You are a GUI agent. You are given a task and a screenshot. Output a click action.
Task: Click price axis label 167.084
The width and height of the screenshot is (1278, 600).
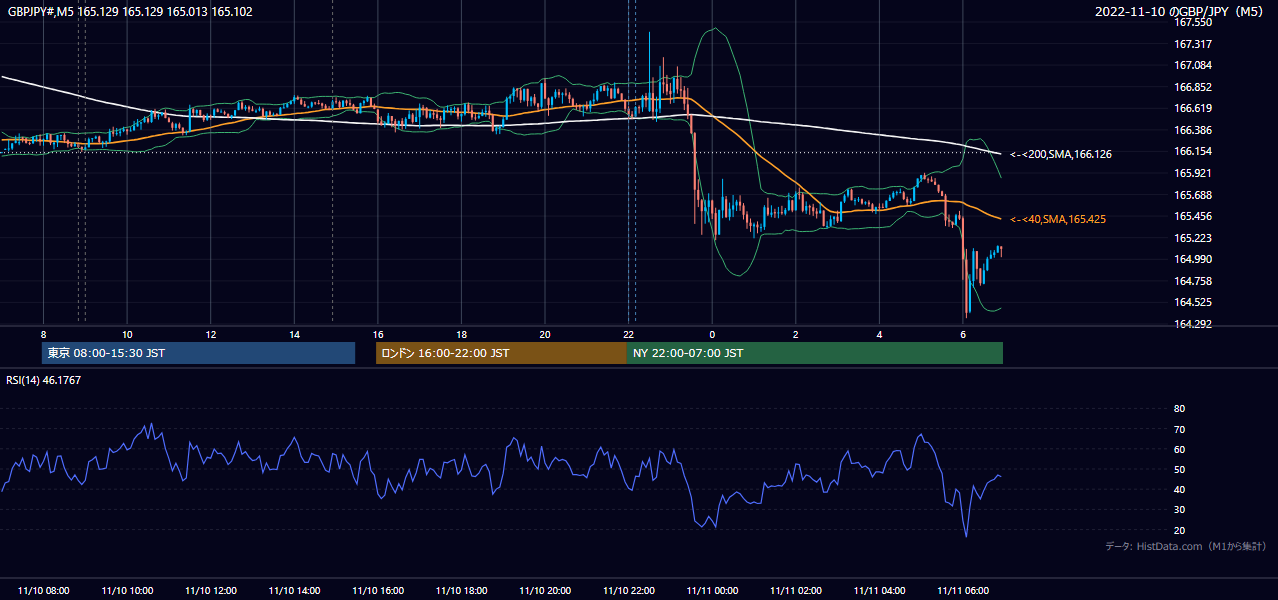coord(1193,65)
